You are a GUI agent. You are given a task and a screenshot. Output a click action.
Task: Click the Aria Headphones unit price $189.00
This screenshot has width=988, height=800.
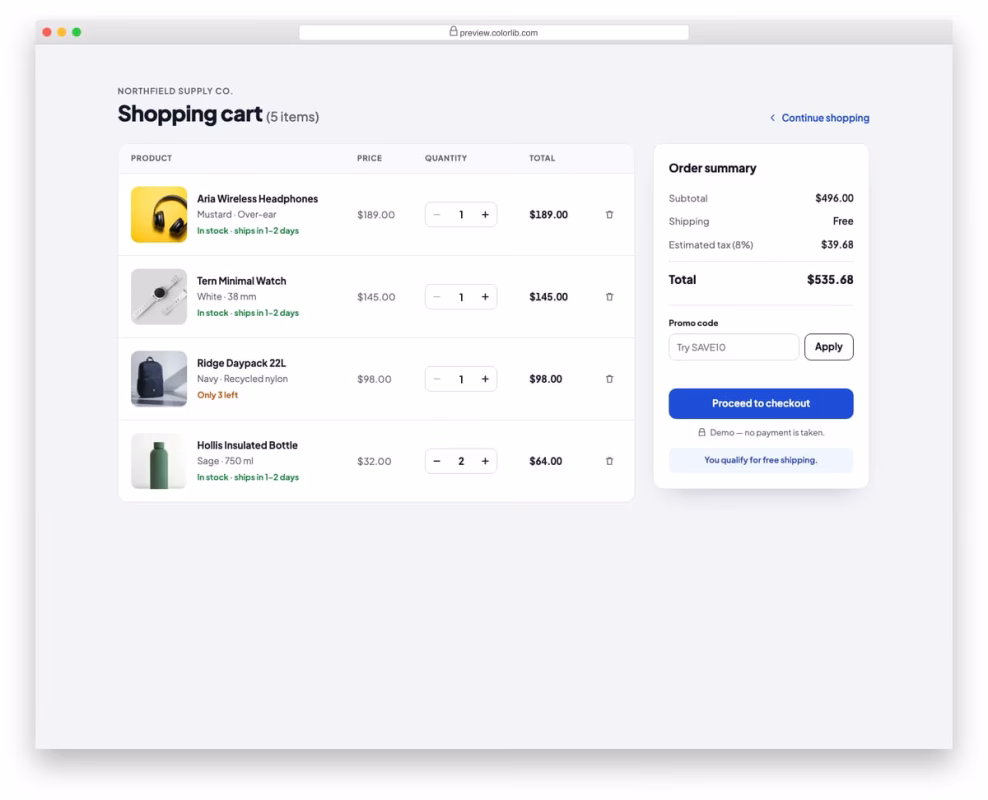click(376, 215)
